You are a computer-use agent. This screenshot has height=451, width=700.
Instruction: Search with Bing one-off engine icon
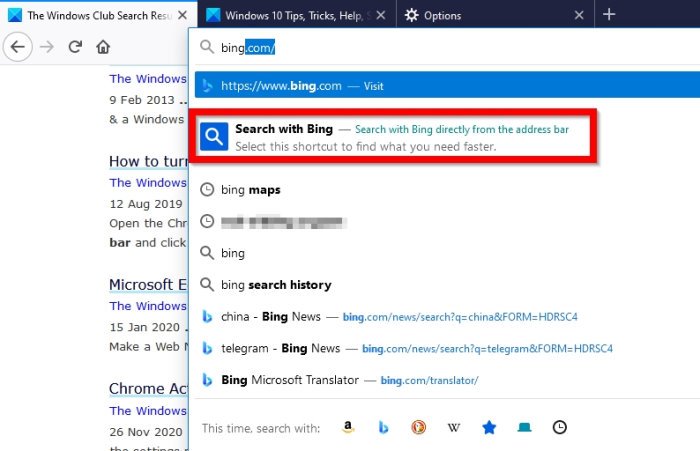(x=383, y=427)
